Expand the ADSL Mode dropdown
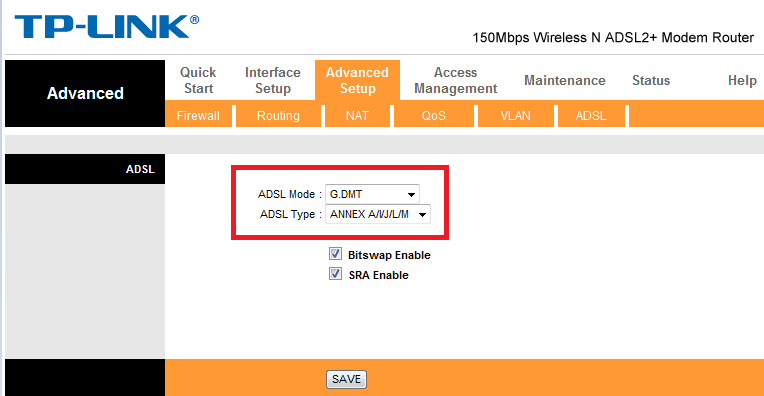Image resolution: width=764 pixels, height=396 pixels. coord(372,194)
